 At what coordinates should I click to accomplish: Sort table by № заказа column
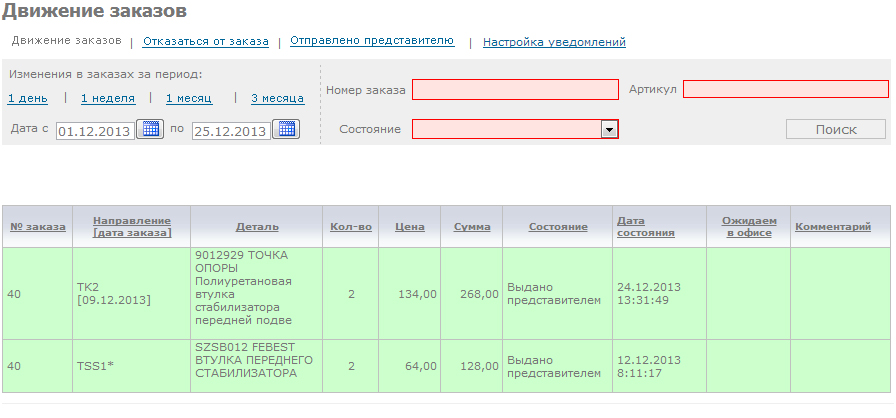(38, 227)
